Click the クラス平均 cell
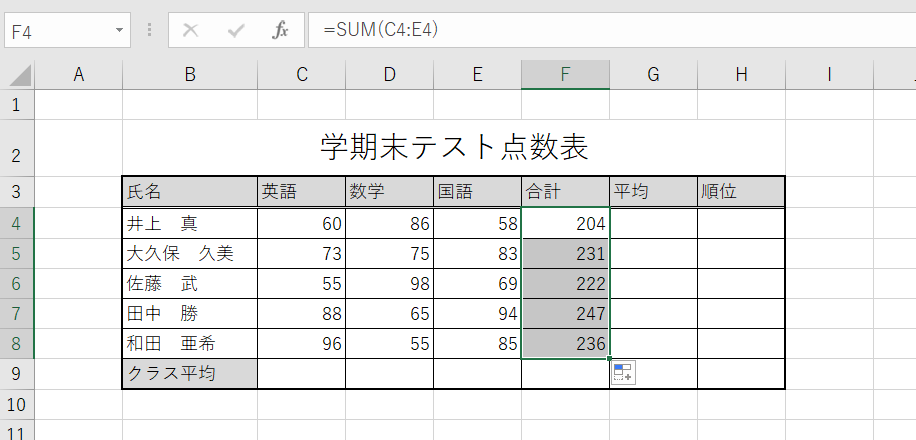Image resolution: width=916 pixels, height=440 pixels. [x=189, y=374]
